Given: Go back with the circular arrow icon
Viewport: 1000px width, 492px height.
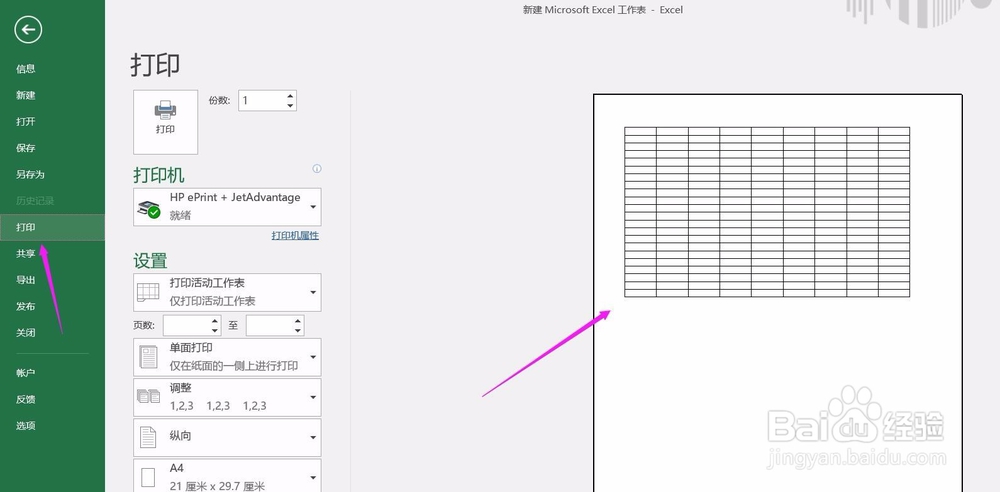Looking at the screenshot, I should coord(28,29).
